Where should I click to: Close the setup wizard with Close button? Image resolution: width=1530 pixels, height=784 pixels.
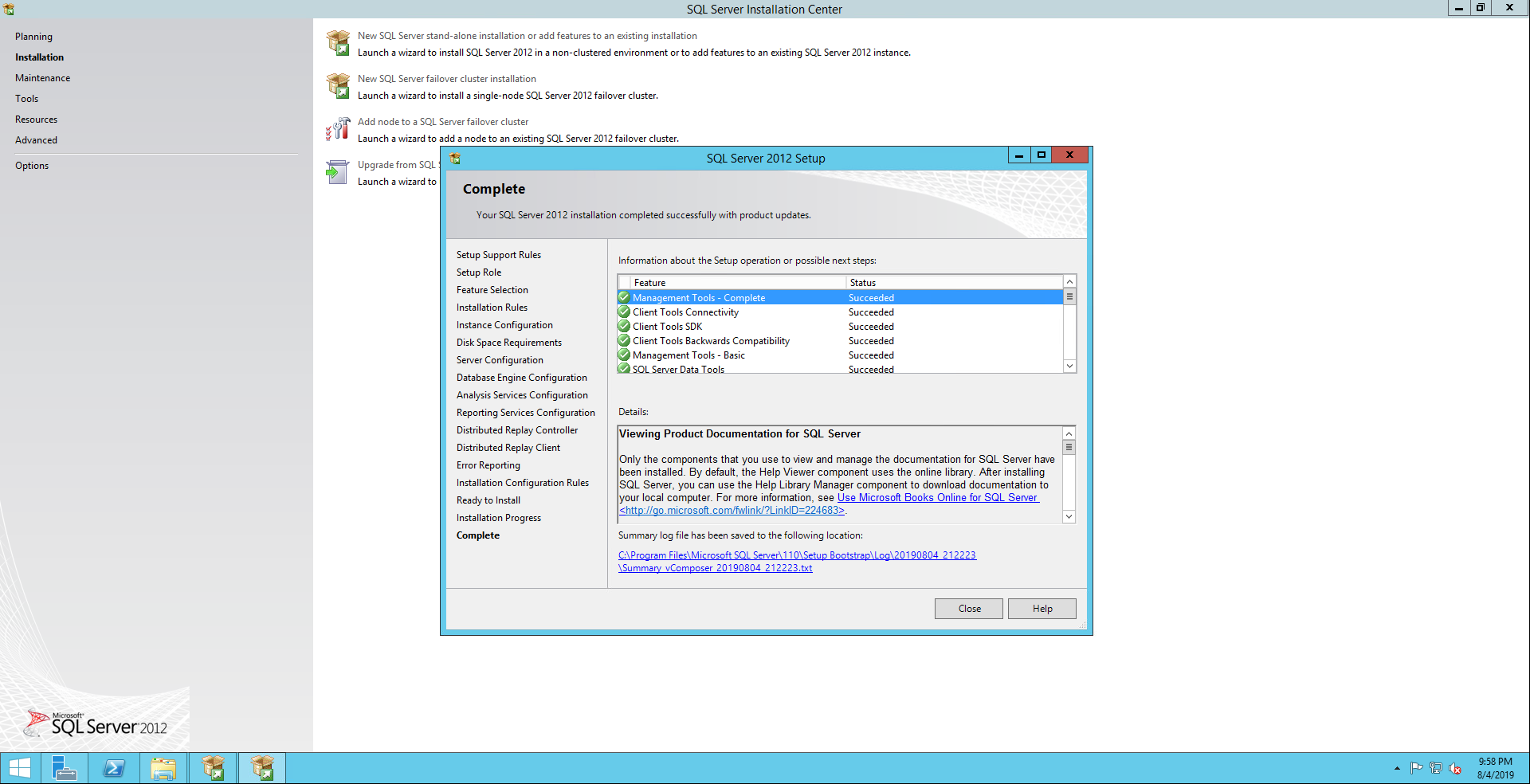[968, 609]
